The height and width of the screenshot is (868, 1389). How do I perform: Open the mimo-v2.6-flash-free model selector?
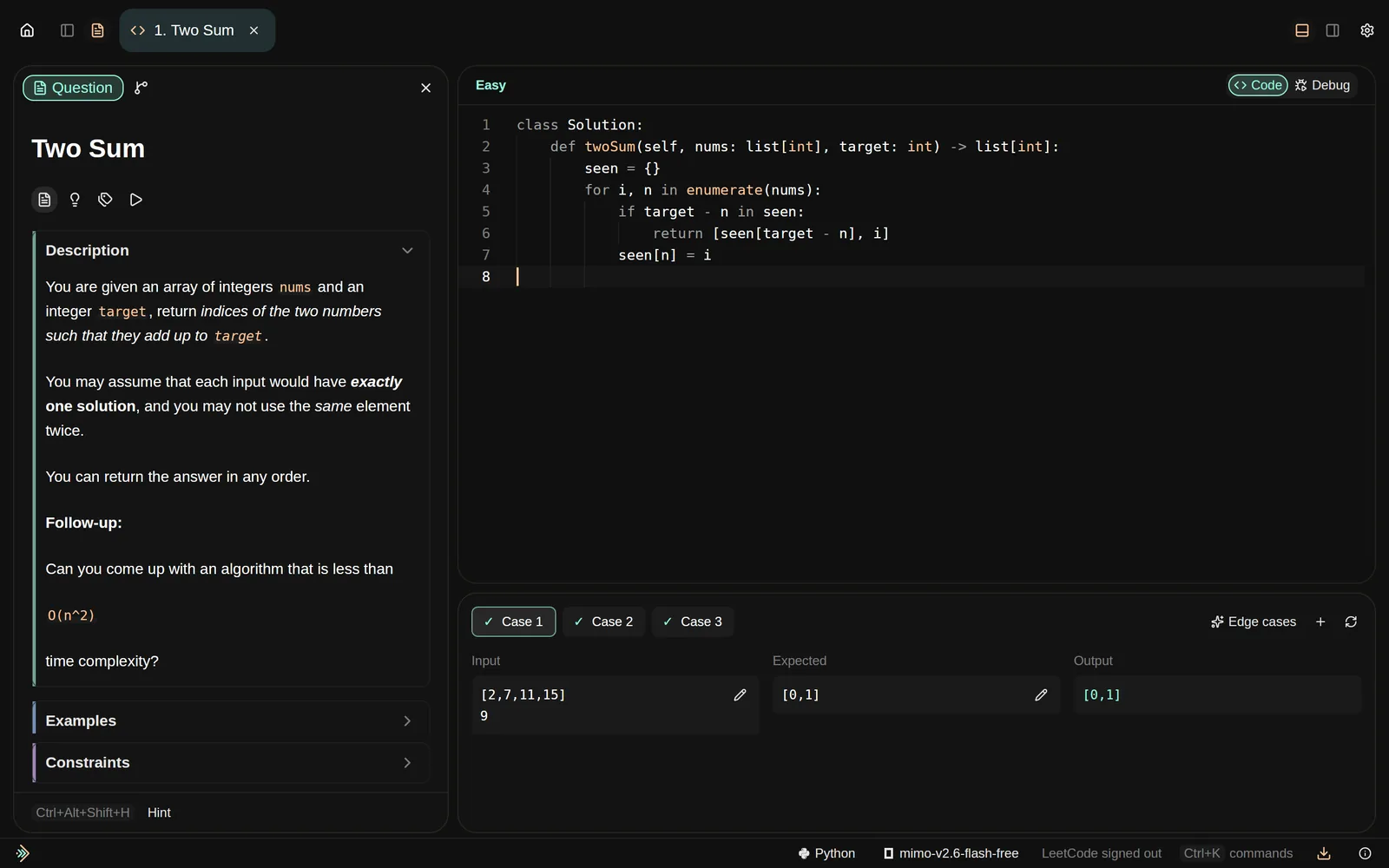click(x=951, y=853)
